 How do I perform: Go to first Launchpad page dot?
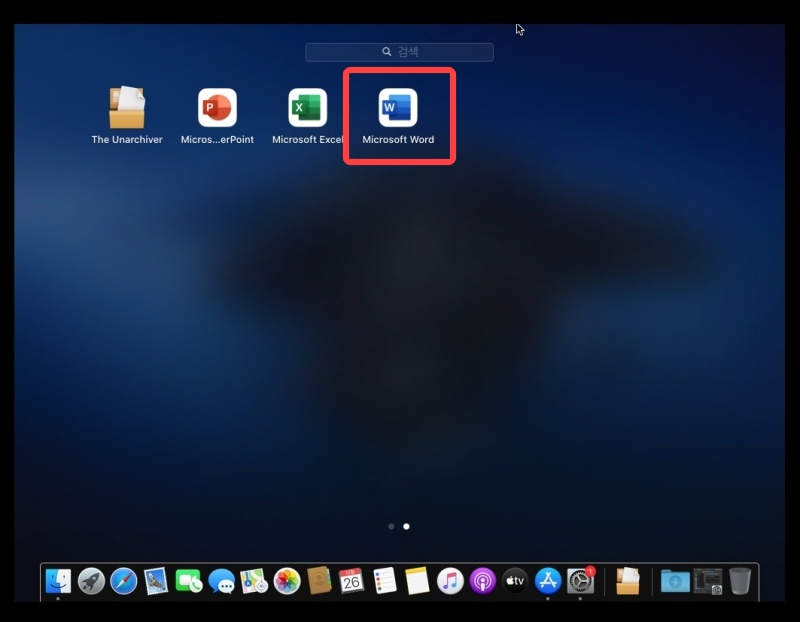pos(391,527)
